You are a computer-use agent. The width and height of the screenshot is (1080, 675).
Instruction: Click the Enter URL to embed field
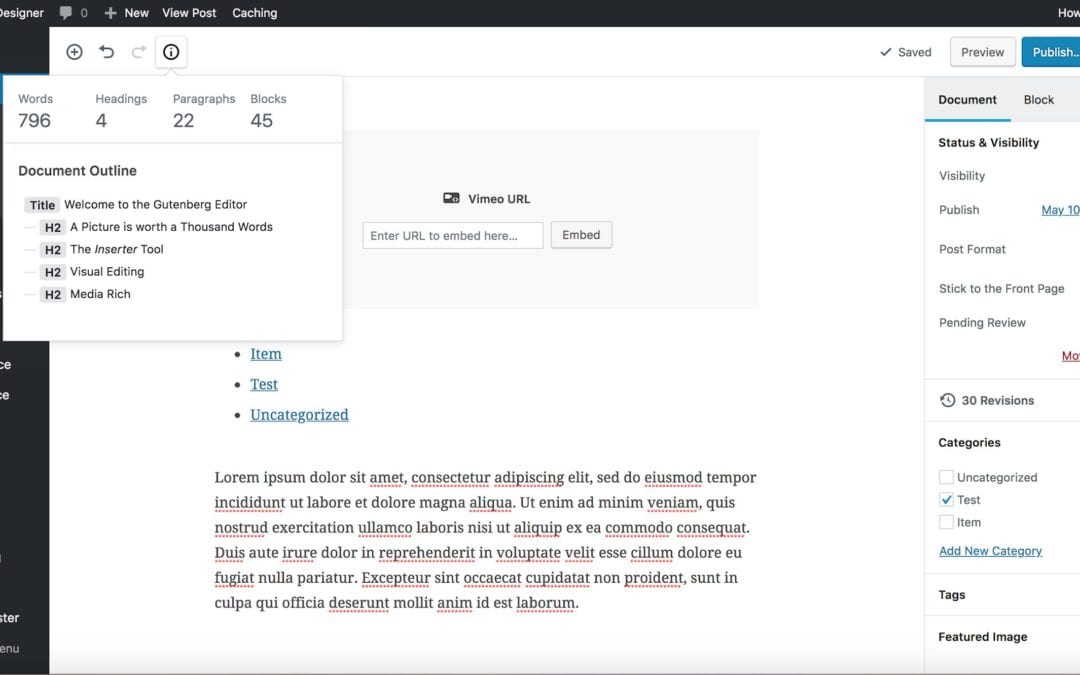coord(452,234)
